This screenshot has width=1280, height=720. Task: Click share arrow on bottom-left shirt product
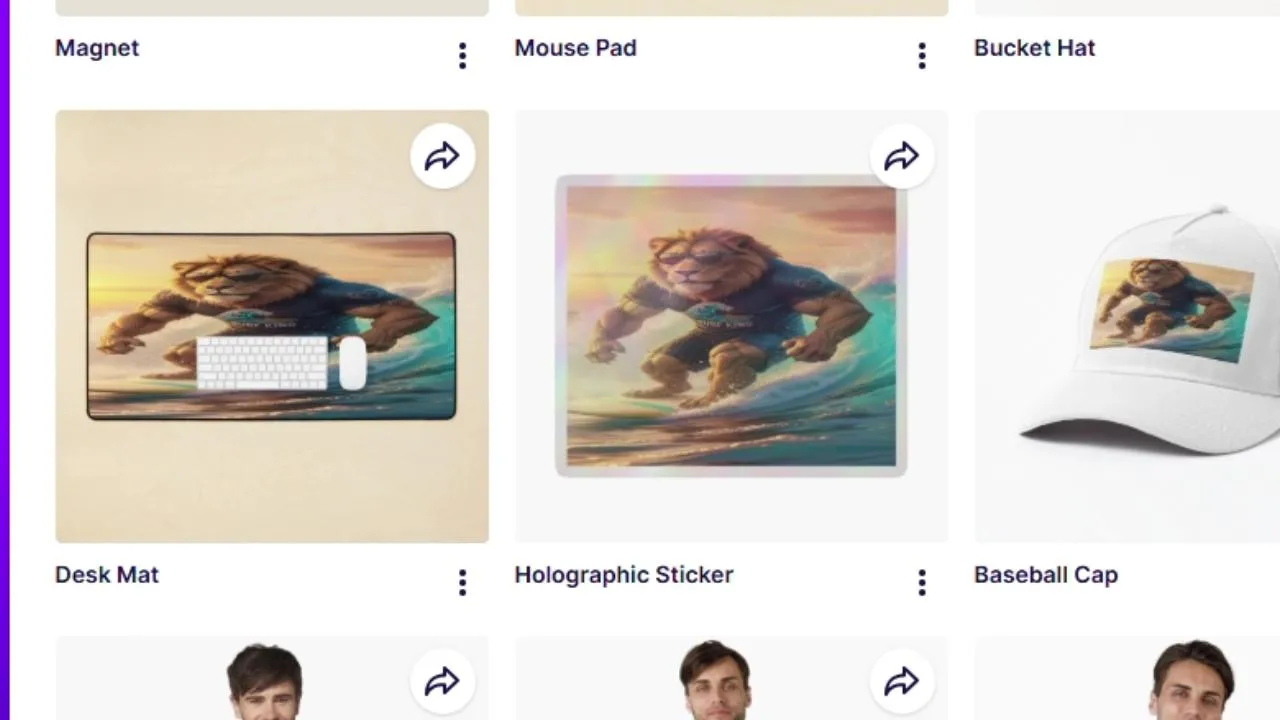pyautogui.click(x=442, y=682)
